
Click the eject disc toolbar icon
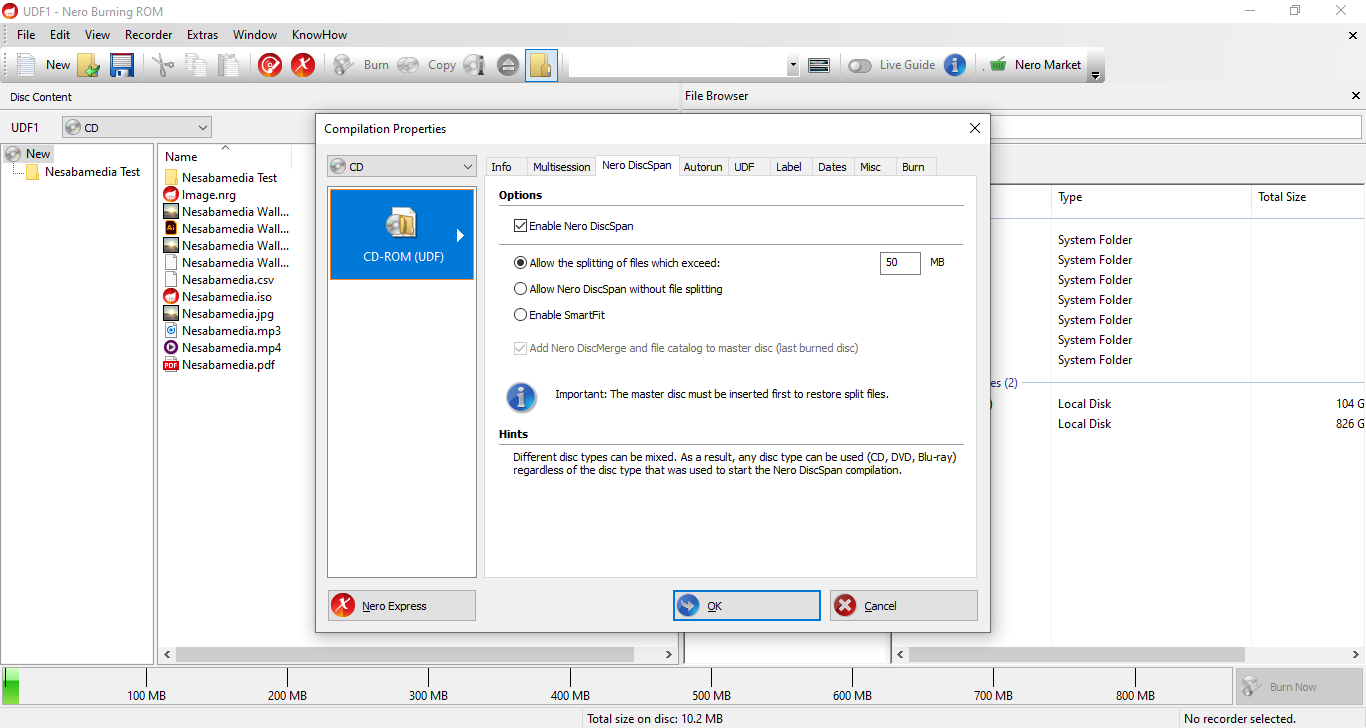pyautogui.click(x=508, y=65)
